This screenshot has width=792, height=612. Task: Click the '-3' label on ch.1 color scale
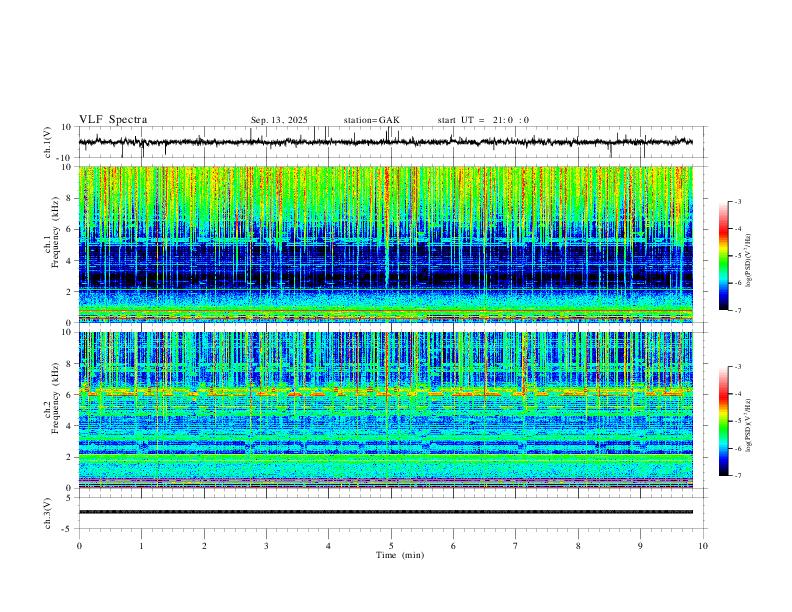coord(738,201)
